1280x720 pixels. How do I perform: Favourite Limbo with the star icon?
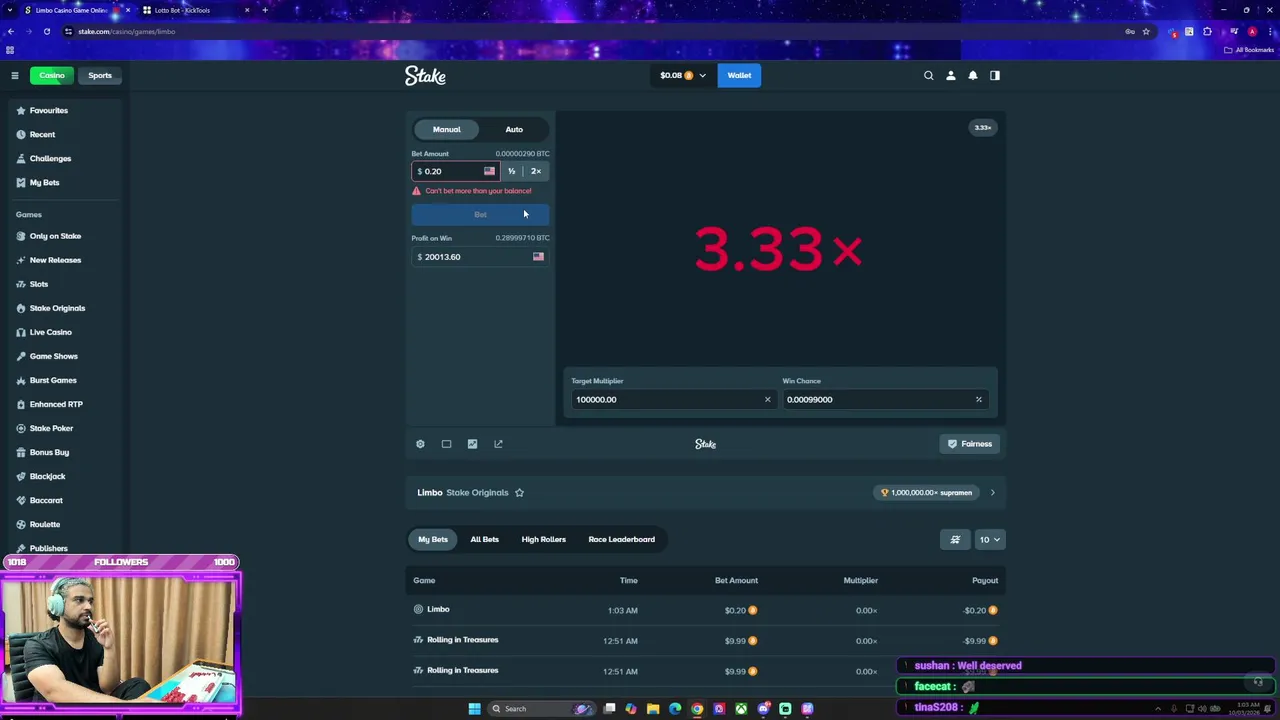pyautogui.click(x=519, y=492)
